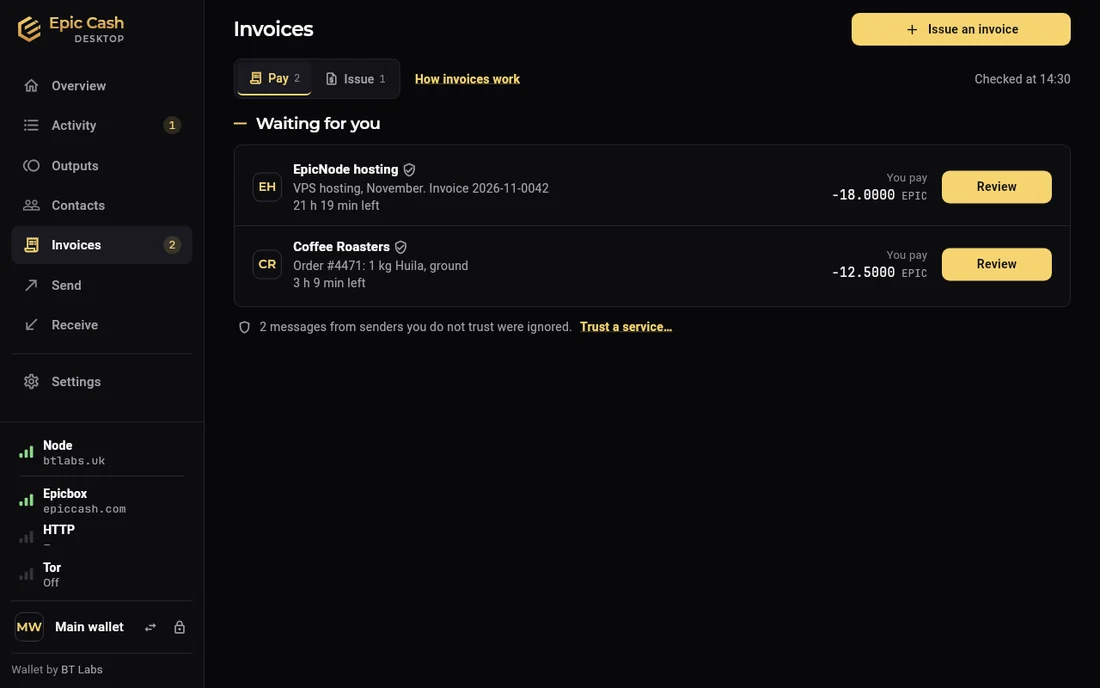Click the Invoices badge showing 2
Screen dimensions: 1100x688
click(172, 245)
